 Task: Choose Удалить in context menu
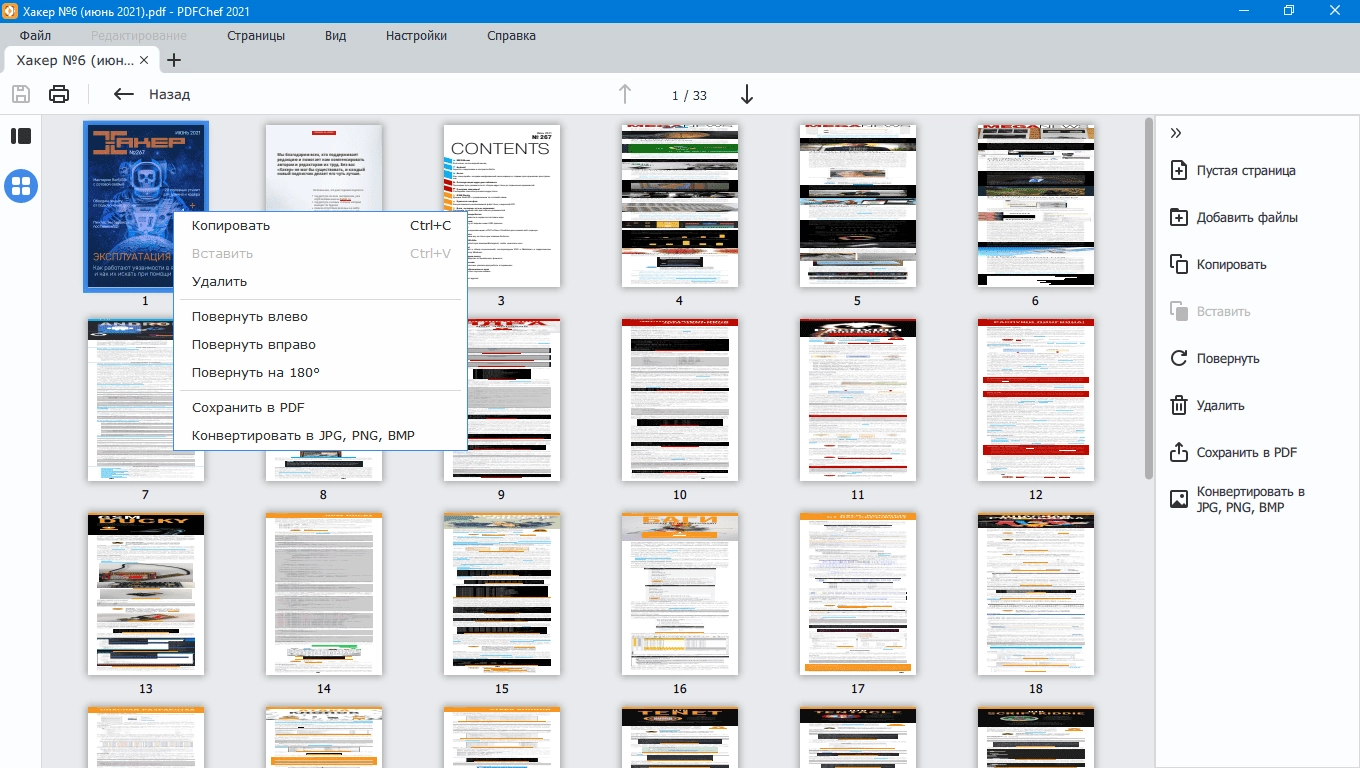[320, 281]
